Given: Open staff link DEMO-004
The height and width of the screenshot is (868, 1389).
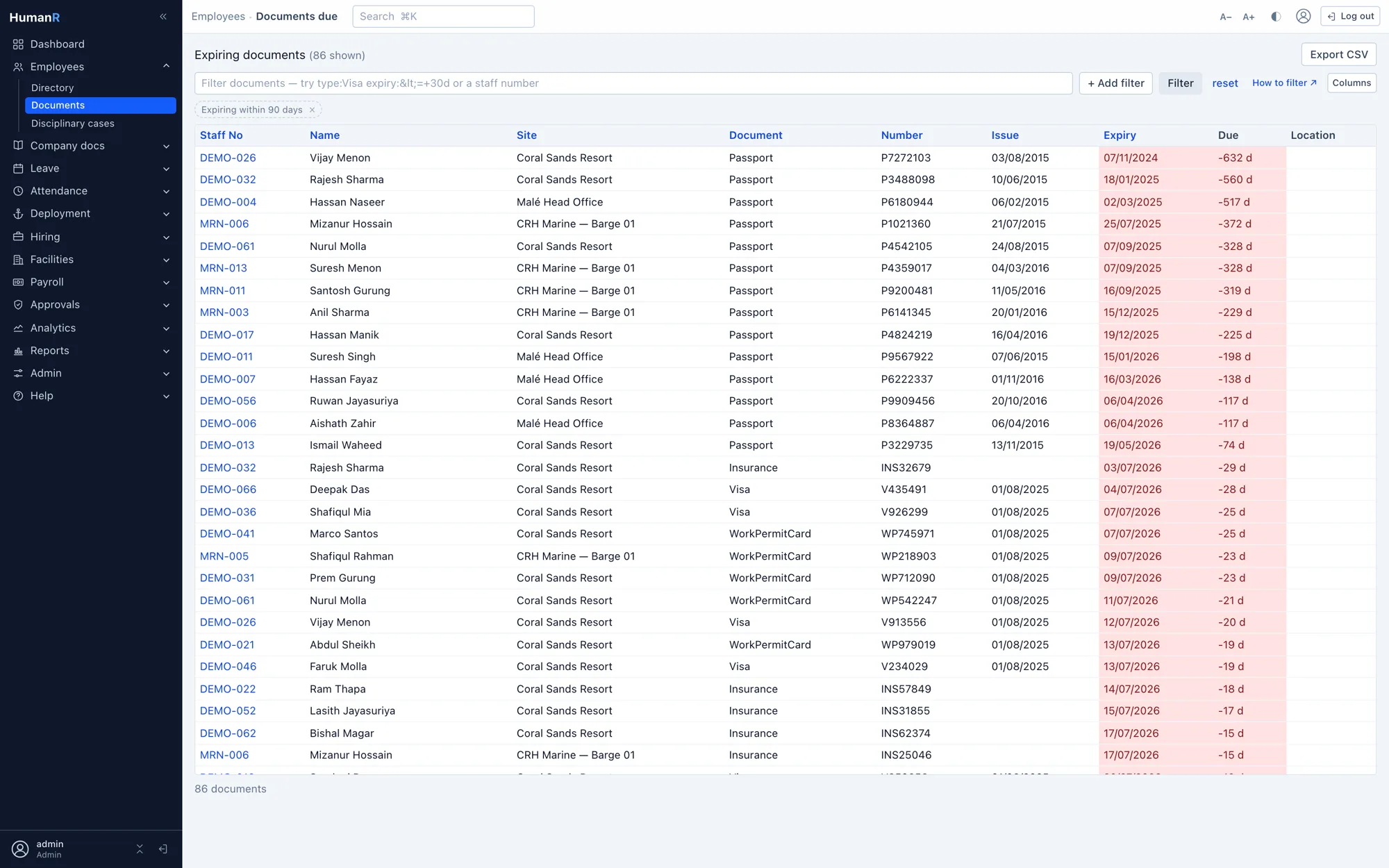Looking at the screenshot, I should 228,202.
